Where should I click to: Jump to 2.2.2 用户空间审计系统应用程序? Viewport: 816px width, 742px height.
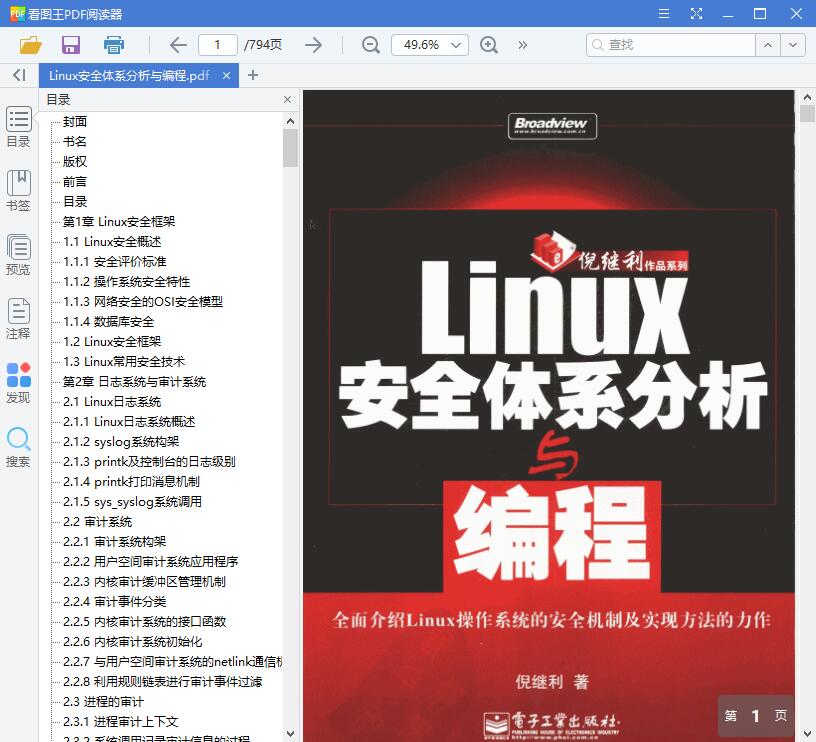point(151,562)
